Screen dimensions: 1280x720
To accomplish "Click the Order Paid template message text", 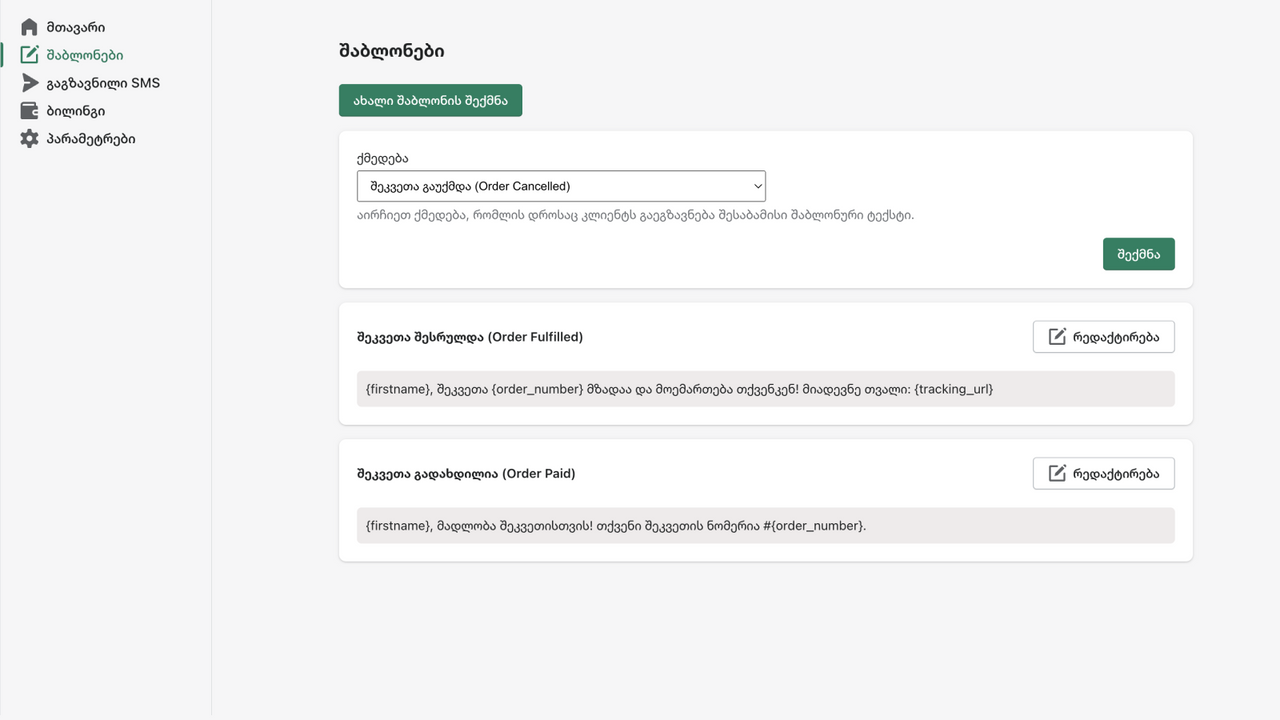I will coord(616,525).
